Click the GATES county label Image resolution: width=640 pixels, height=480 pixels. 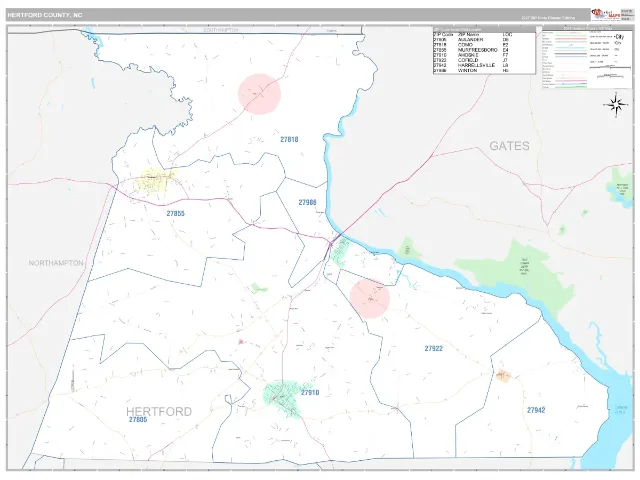[509, 146]
